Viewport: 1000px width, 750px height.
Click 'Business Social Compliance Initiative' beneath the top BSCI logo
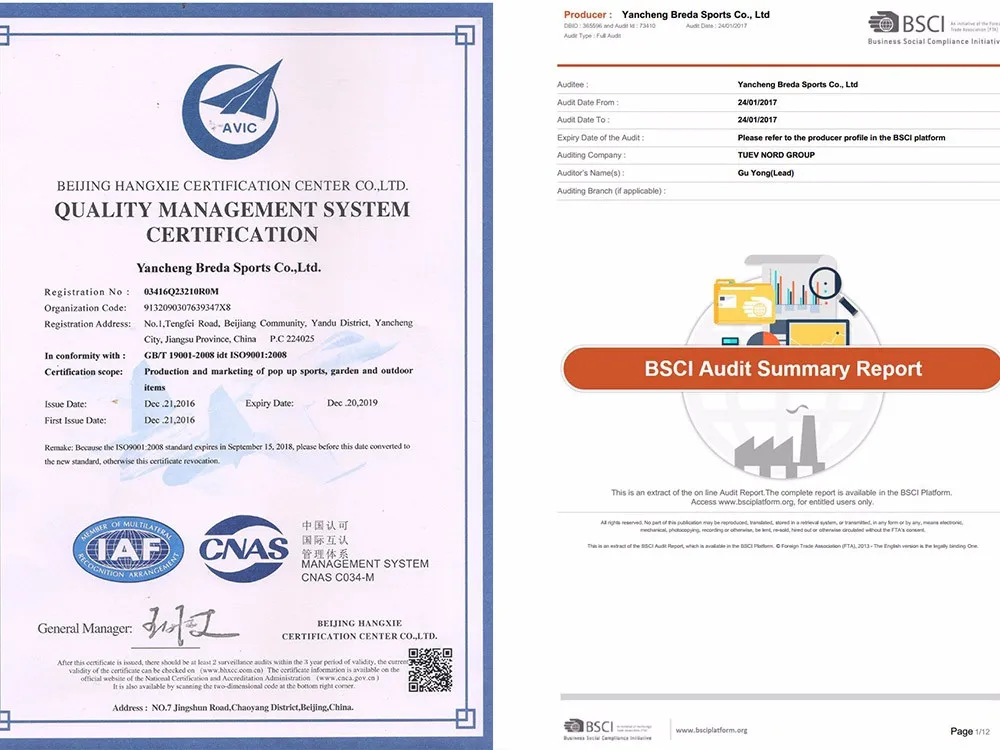point(934,41)
